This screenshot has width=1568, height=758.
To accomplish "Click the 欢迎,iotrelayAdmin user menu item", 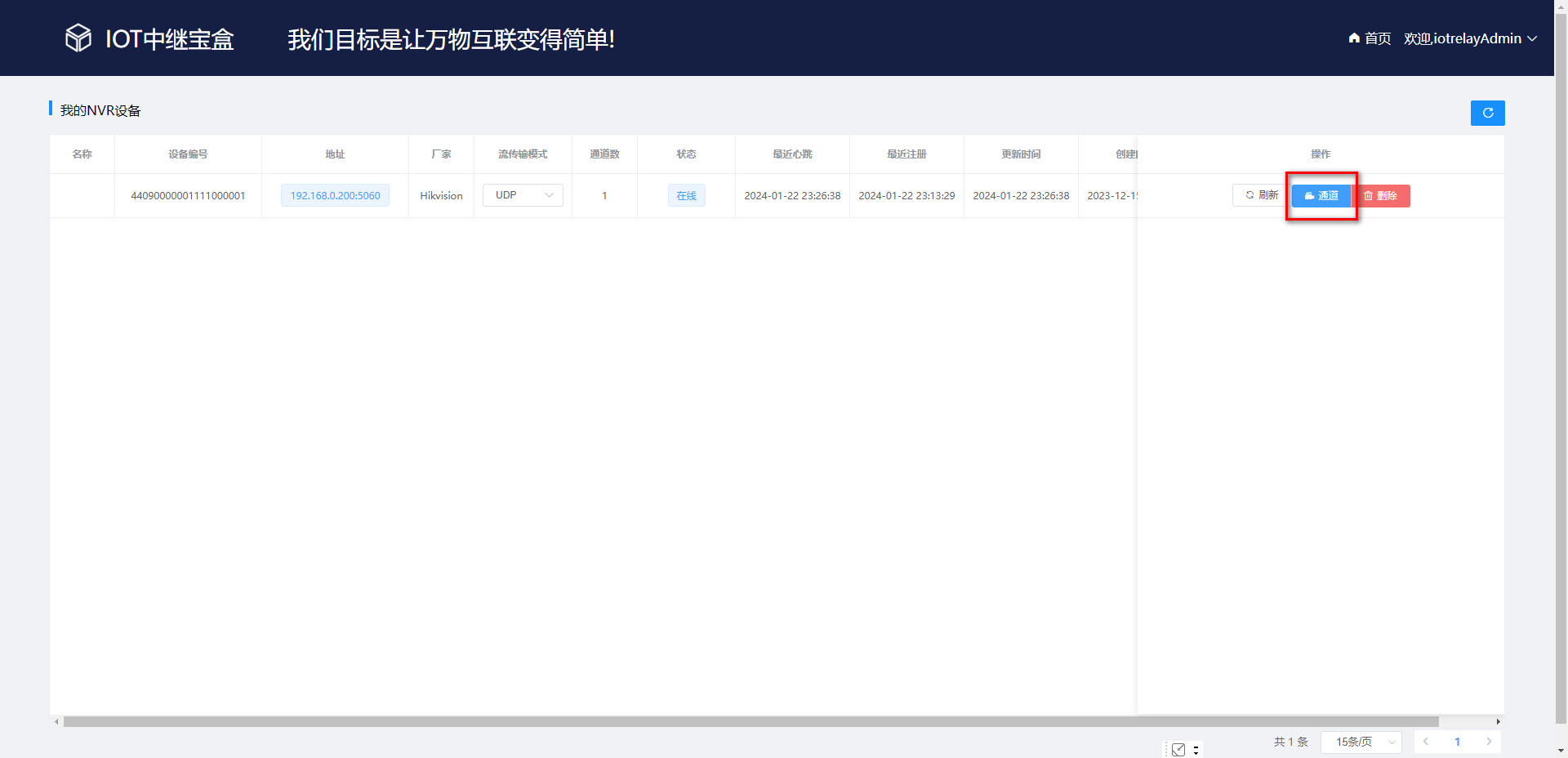I will (1462, 38).
